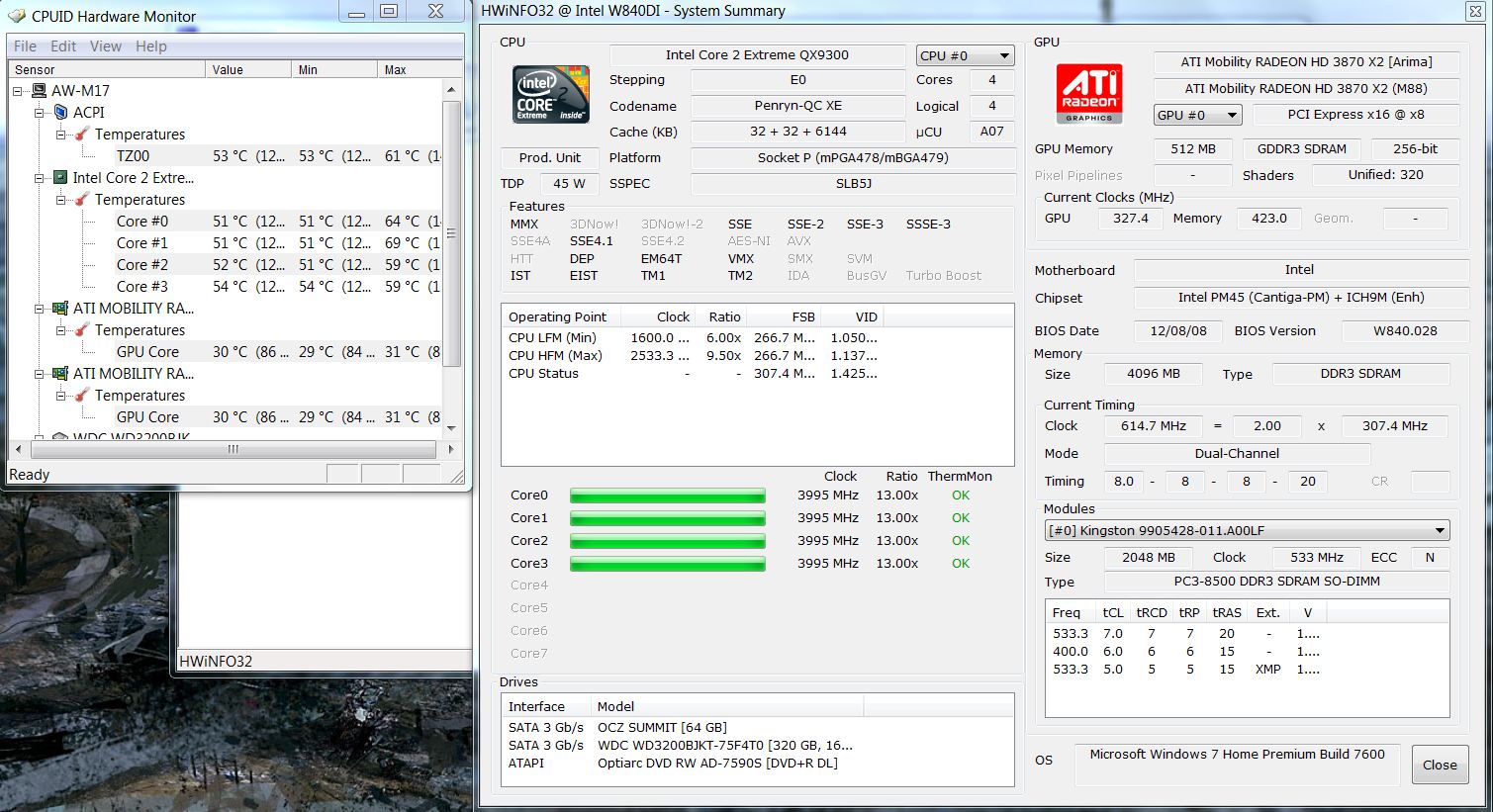The image size is (1493, 812).
Task: Click the Core0 green usage bar
Action: click(668, 496)
